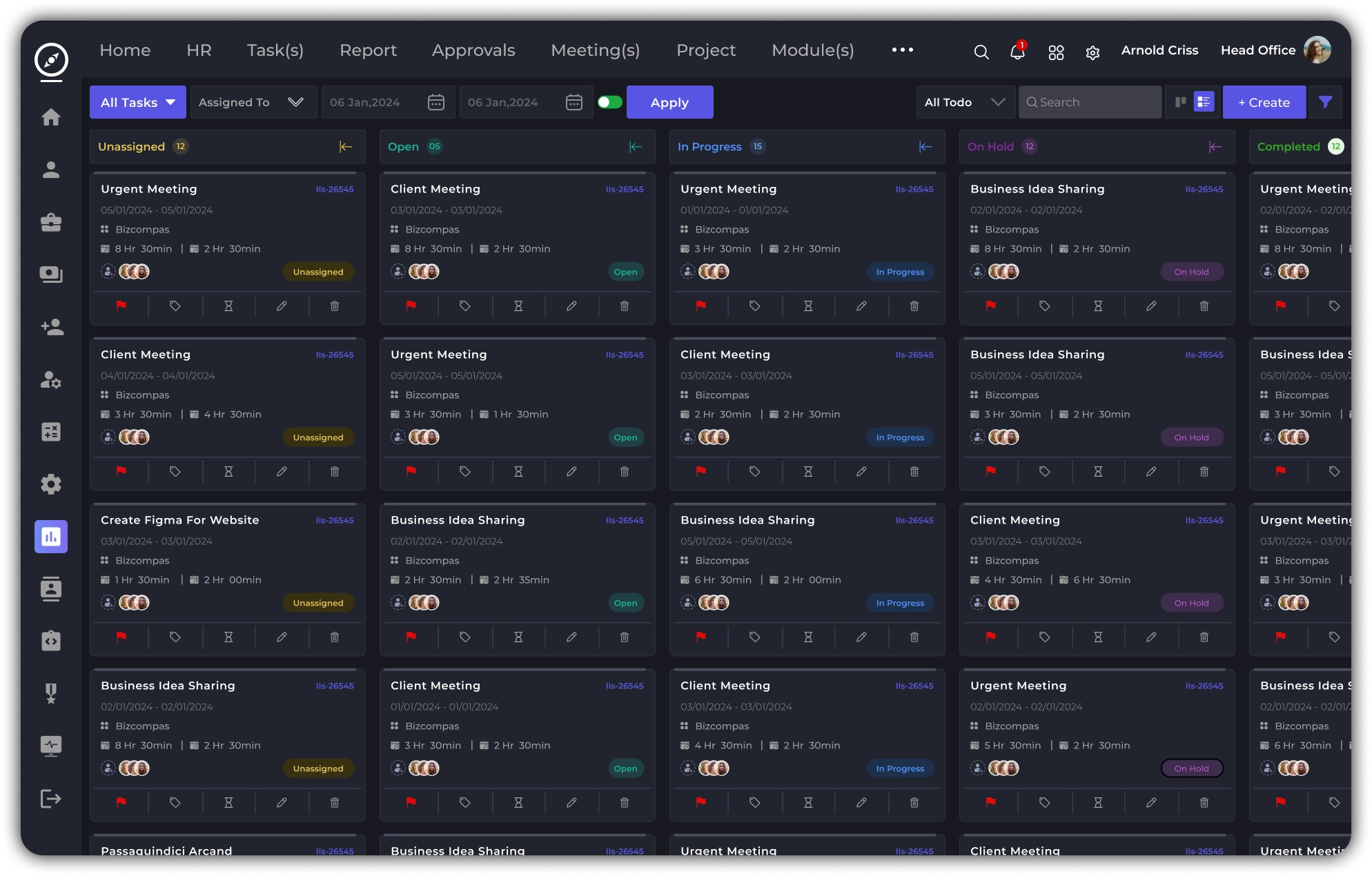This screenshot has width=1372, height=876.
Task: Go to the Project menu item
Action: click(705, 50)
